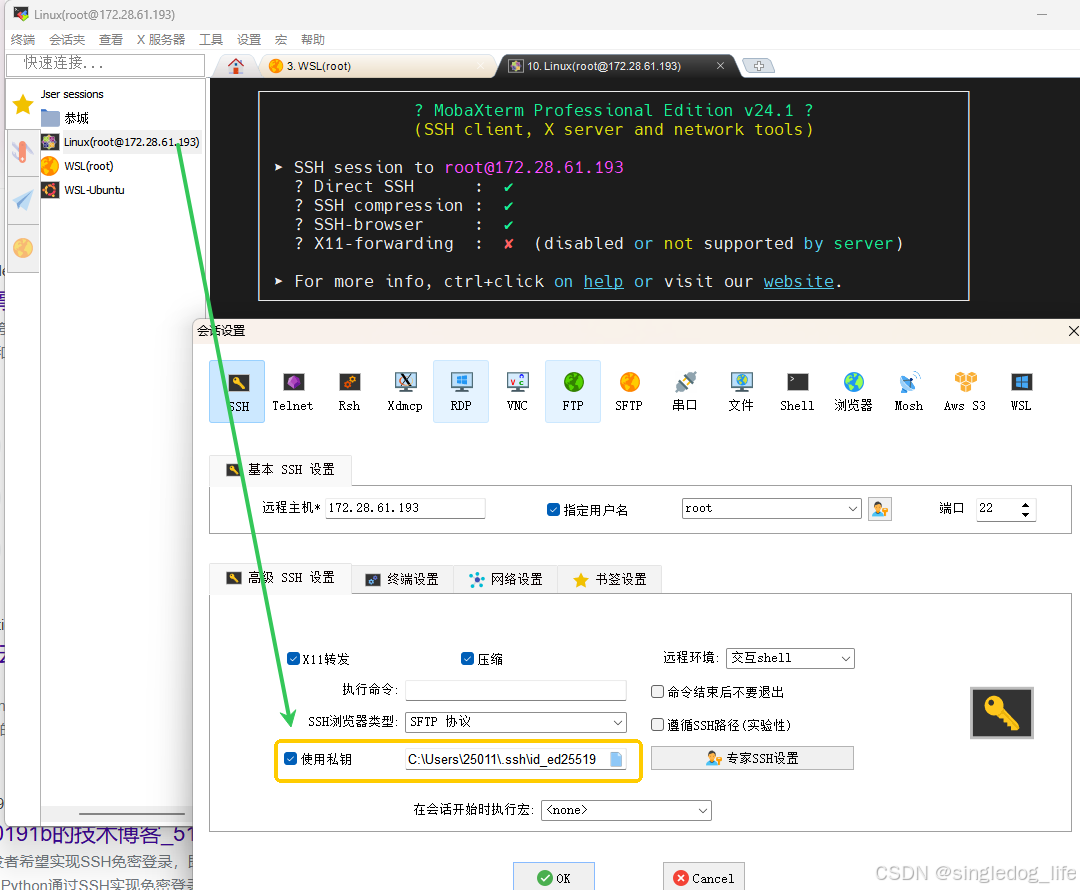The height and width of the screenshot is (890, 1080).
Task: Follow the help link in the terminal
Action: point(603,282)
